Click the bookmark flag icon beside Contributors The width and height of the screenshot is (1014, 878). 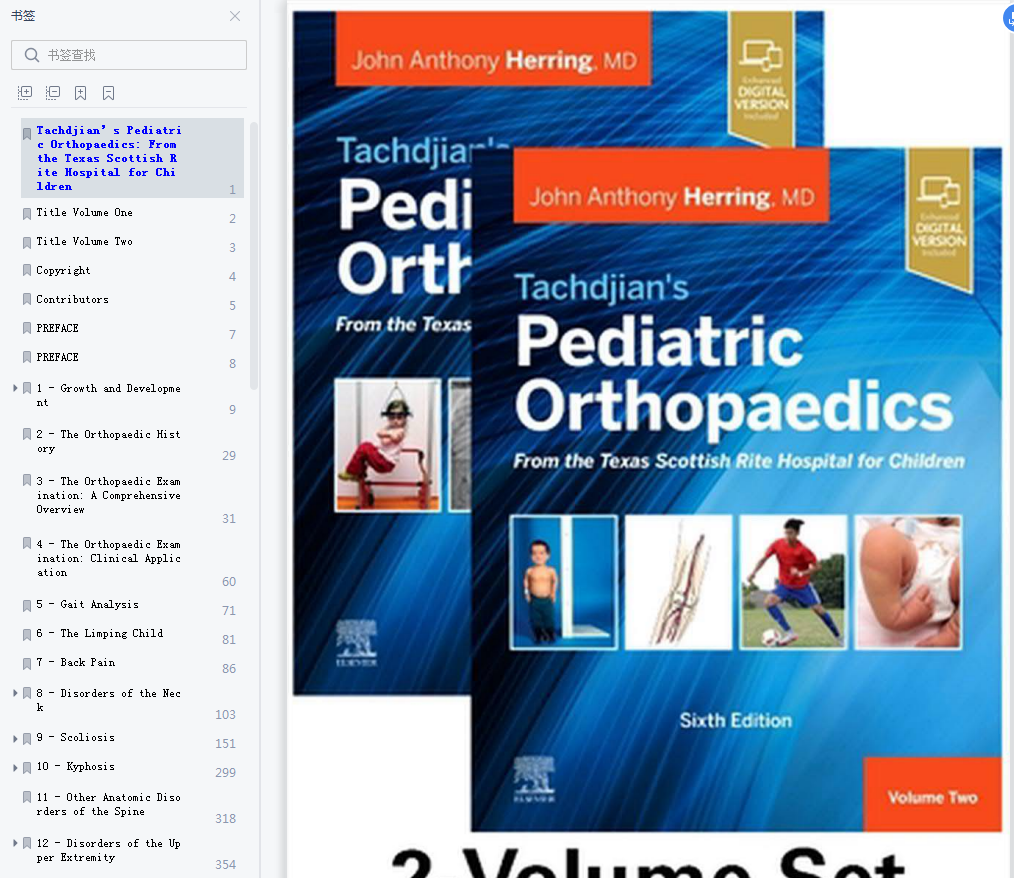point(27,299)
